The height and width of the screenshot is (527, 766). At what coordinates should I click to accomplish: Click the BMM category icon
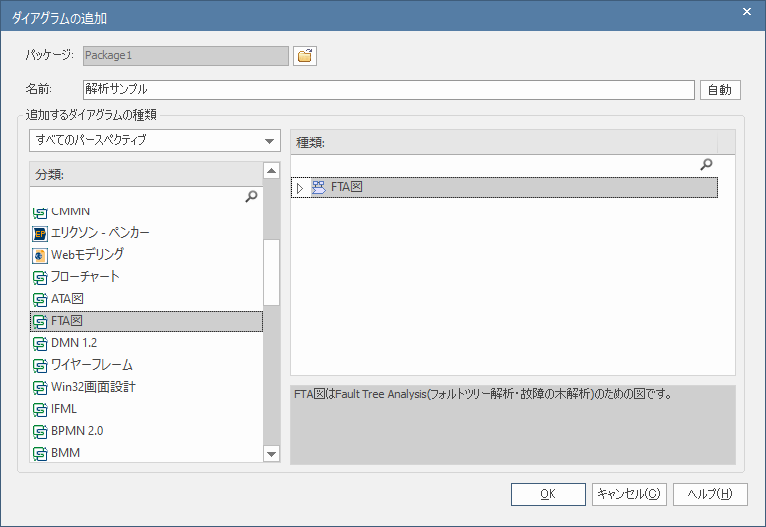tap(40, 453)
